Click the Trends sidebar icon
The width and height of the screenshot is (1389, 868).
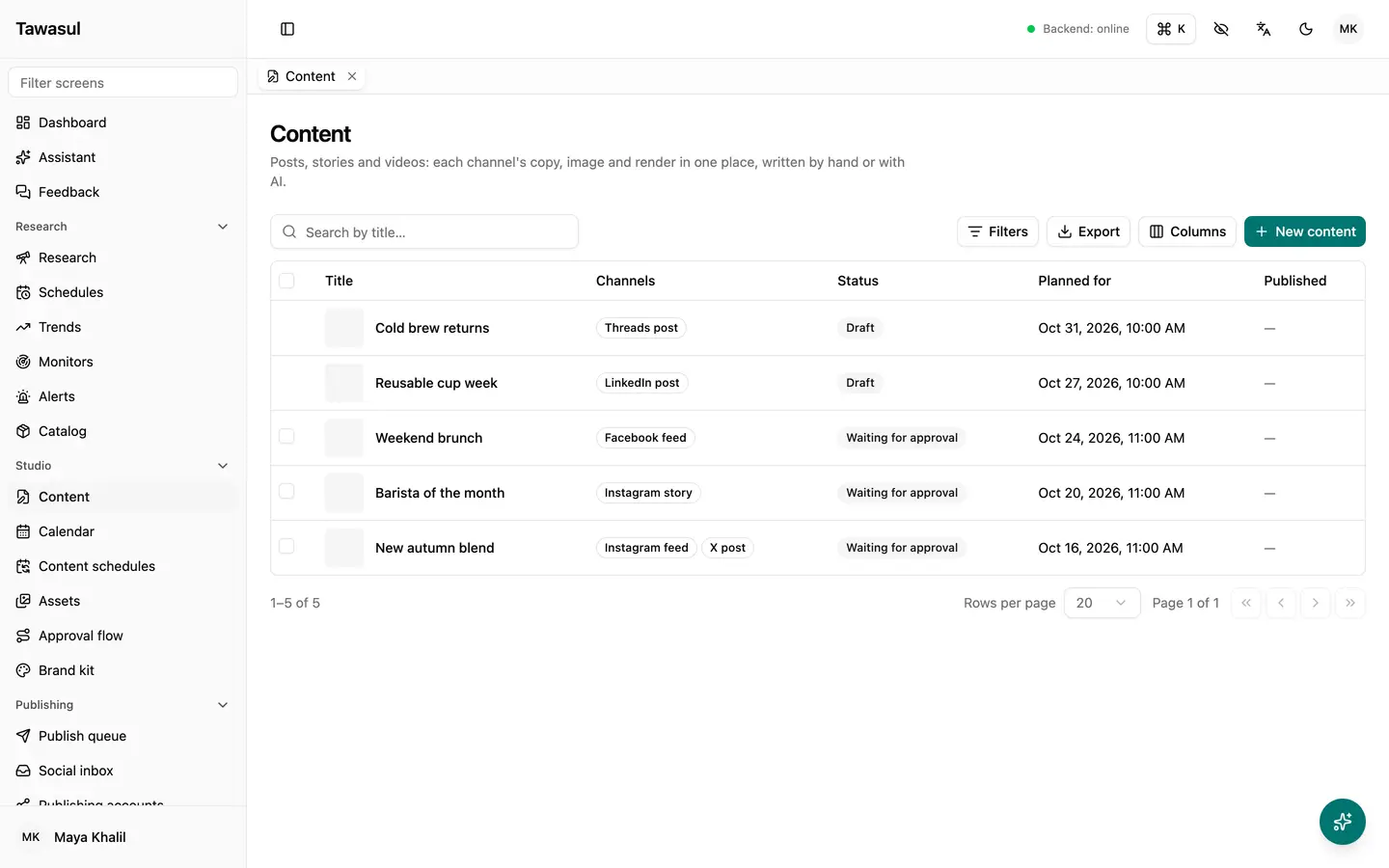coord(23,327)
